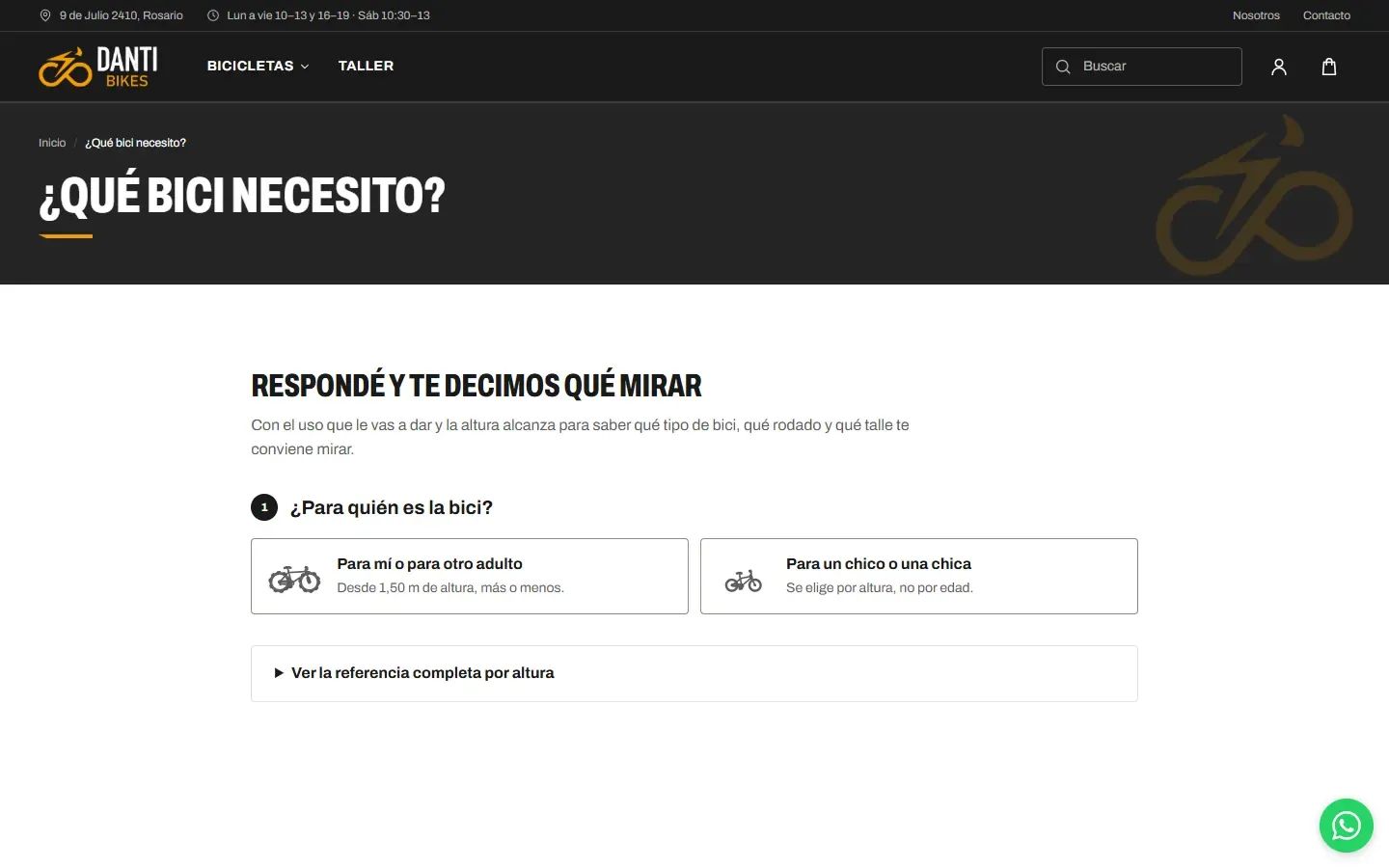1389x868 pixels.
Task: Click the '¿Qué bici necesito?' breadcrumb text
Action: click(x=135, y=143)
